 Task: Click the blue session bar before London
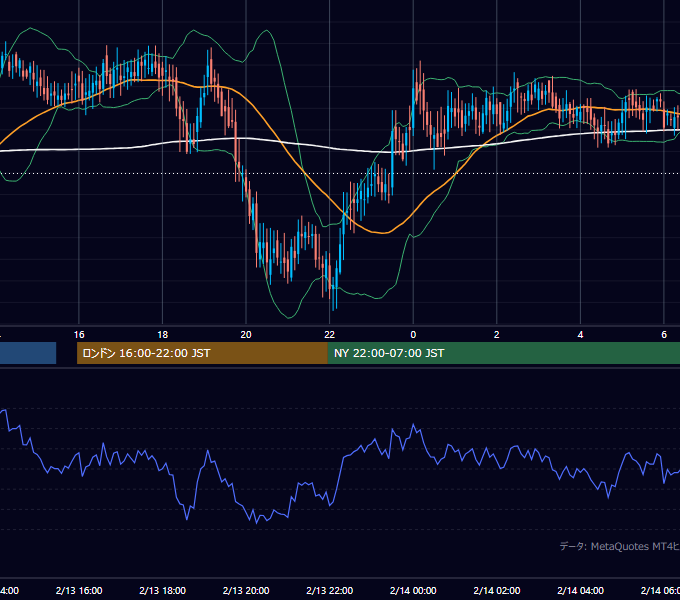pos(28,353)
